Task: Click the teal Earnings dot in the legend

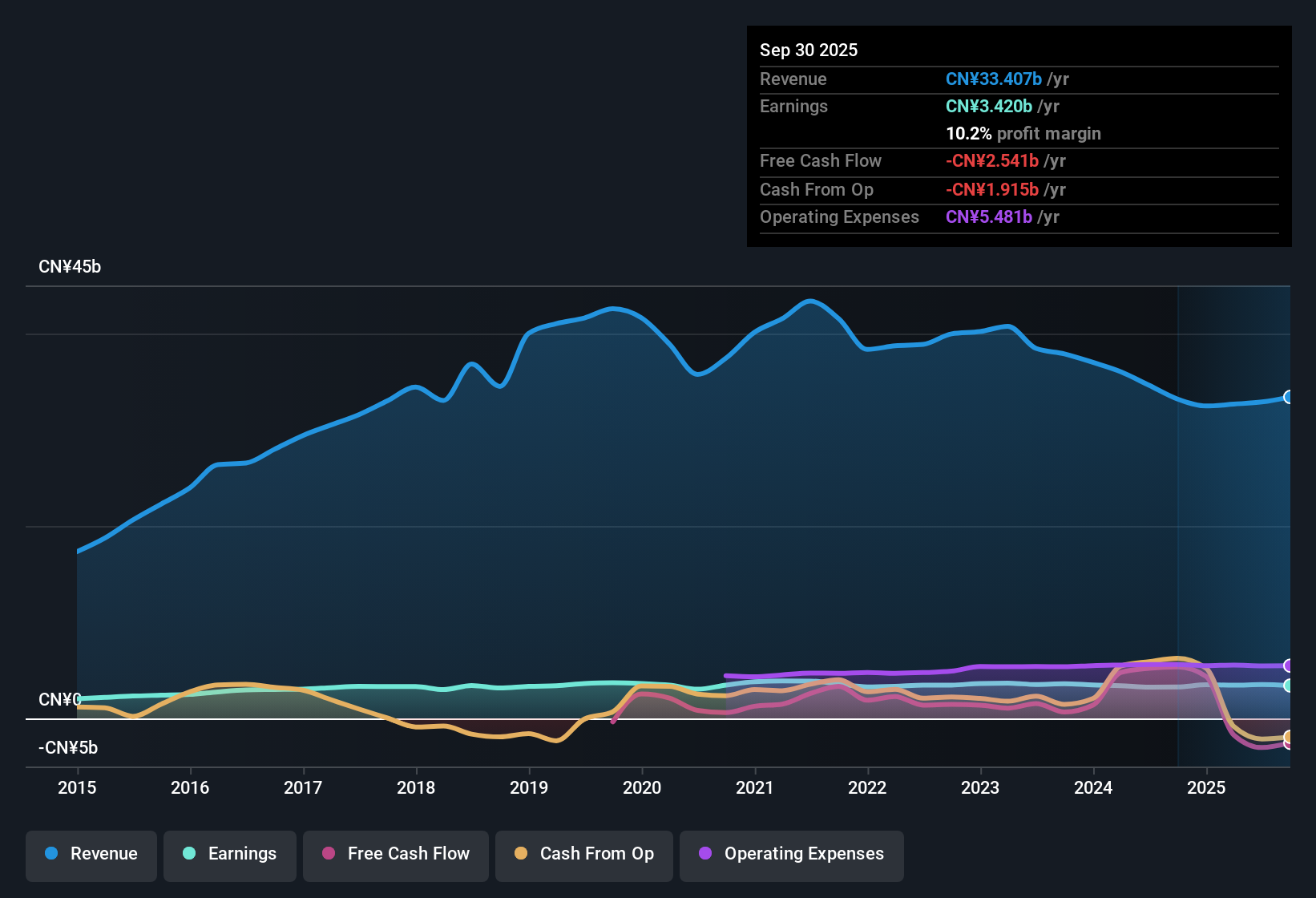Action: coord(189,854)
